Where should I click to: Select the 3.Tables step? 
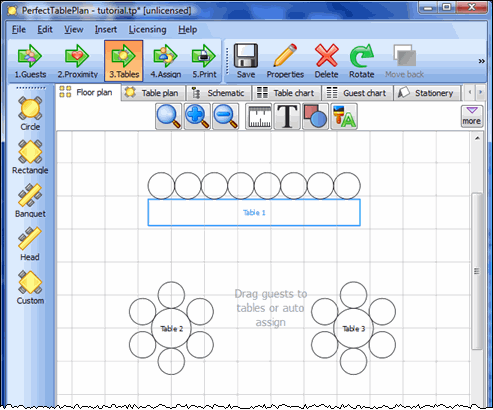124,61
